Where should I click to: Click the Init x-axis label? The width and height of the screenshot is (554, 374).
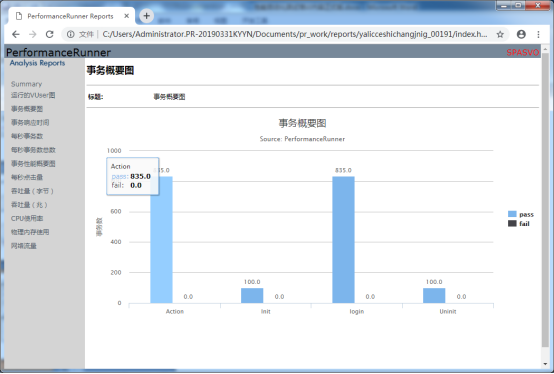[x=266, y=311]
